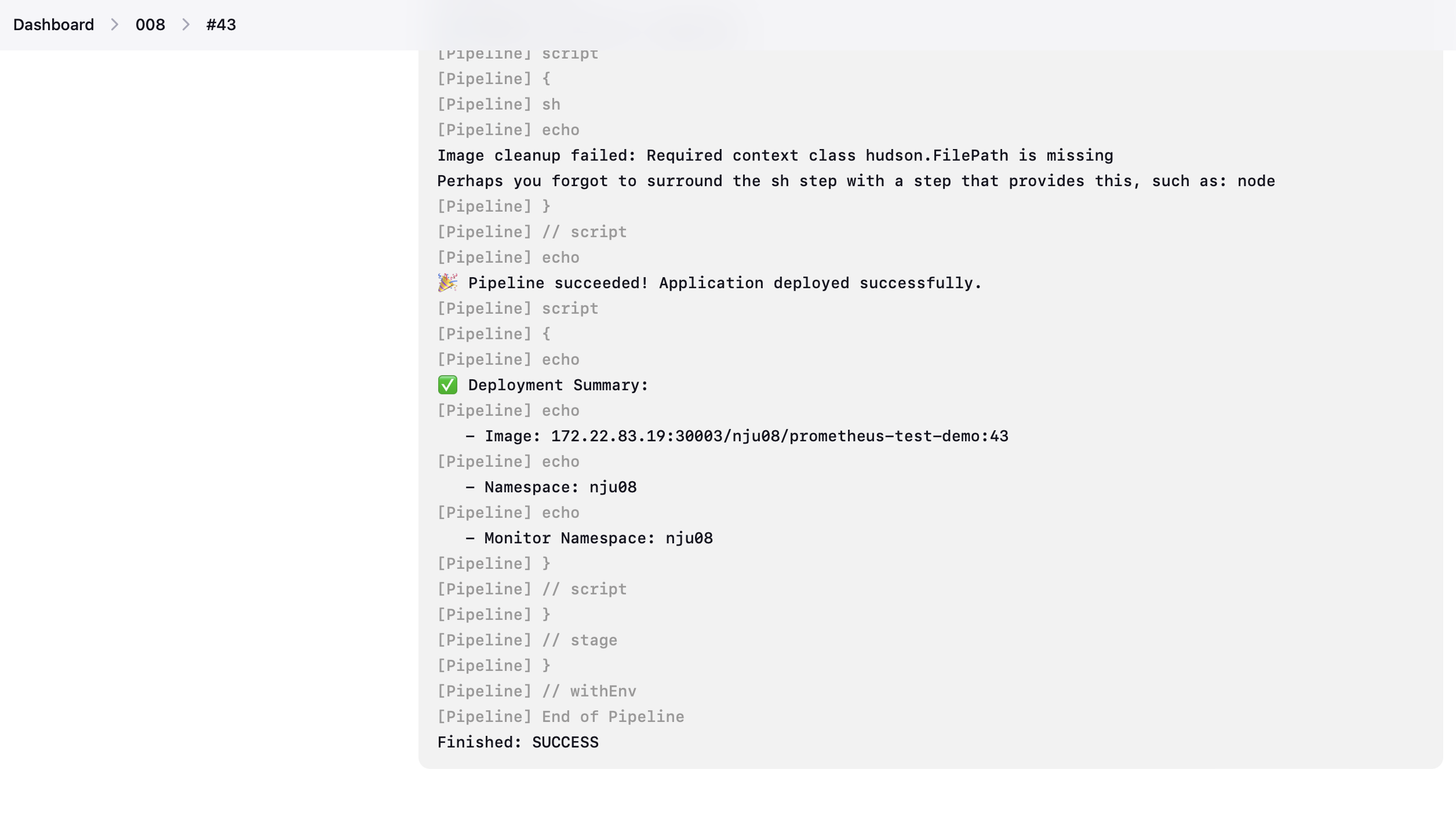Viewport: 1456px width, 813px height.
Task: Click the 'Perhaps you forgot to surround' line
Action: [x=856, y=181]
